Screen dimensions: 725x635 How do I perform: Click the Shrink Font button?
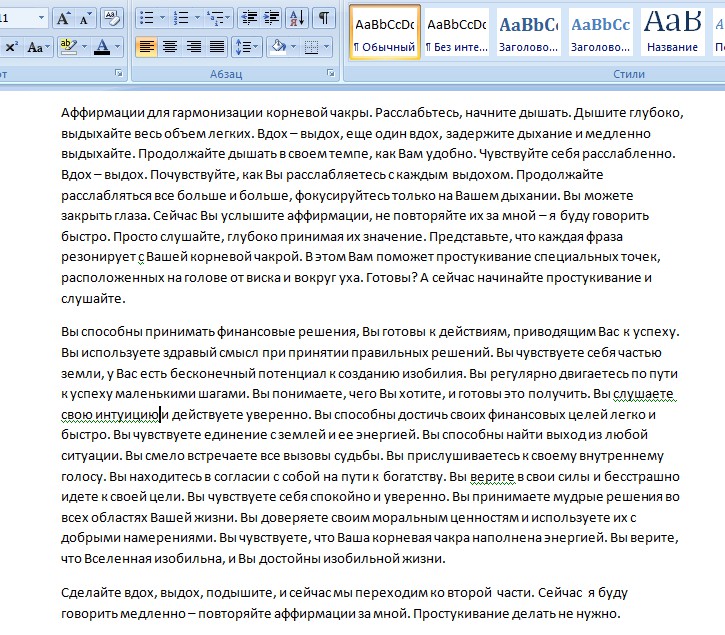click(x=84, y=18)
